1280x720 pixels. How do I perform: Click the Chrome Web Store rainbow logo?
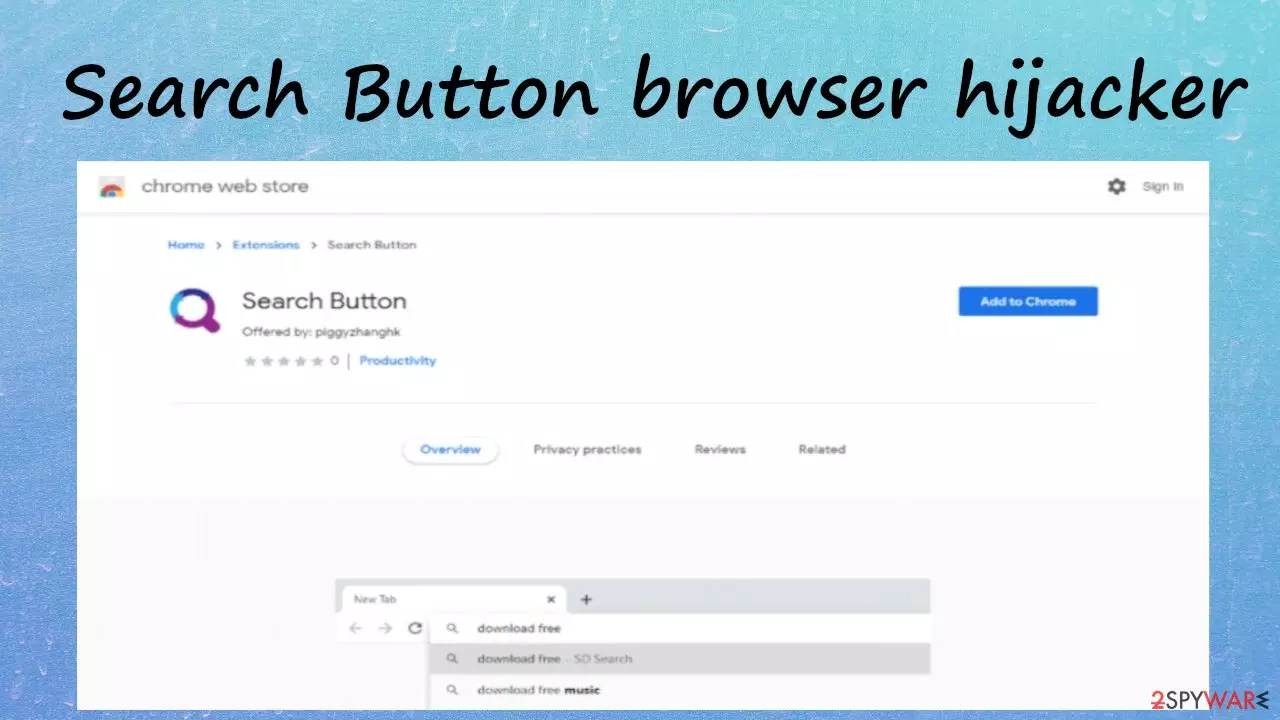click(x=111, y=187)
